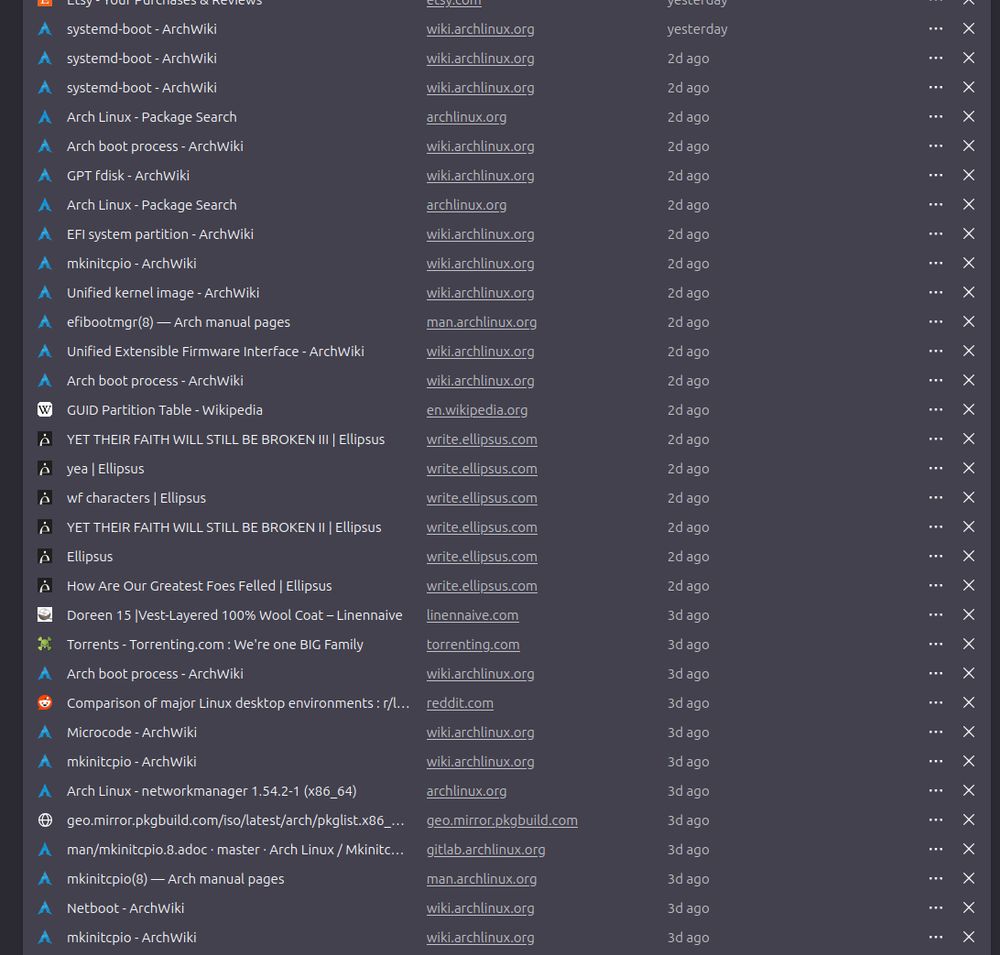
Task: Remove EFI system partition entry from history
Action: coord(968,234)
